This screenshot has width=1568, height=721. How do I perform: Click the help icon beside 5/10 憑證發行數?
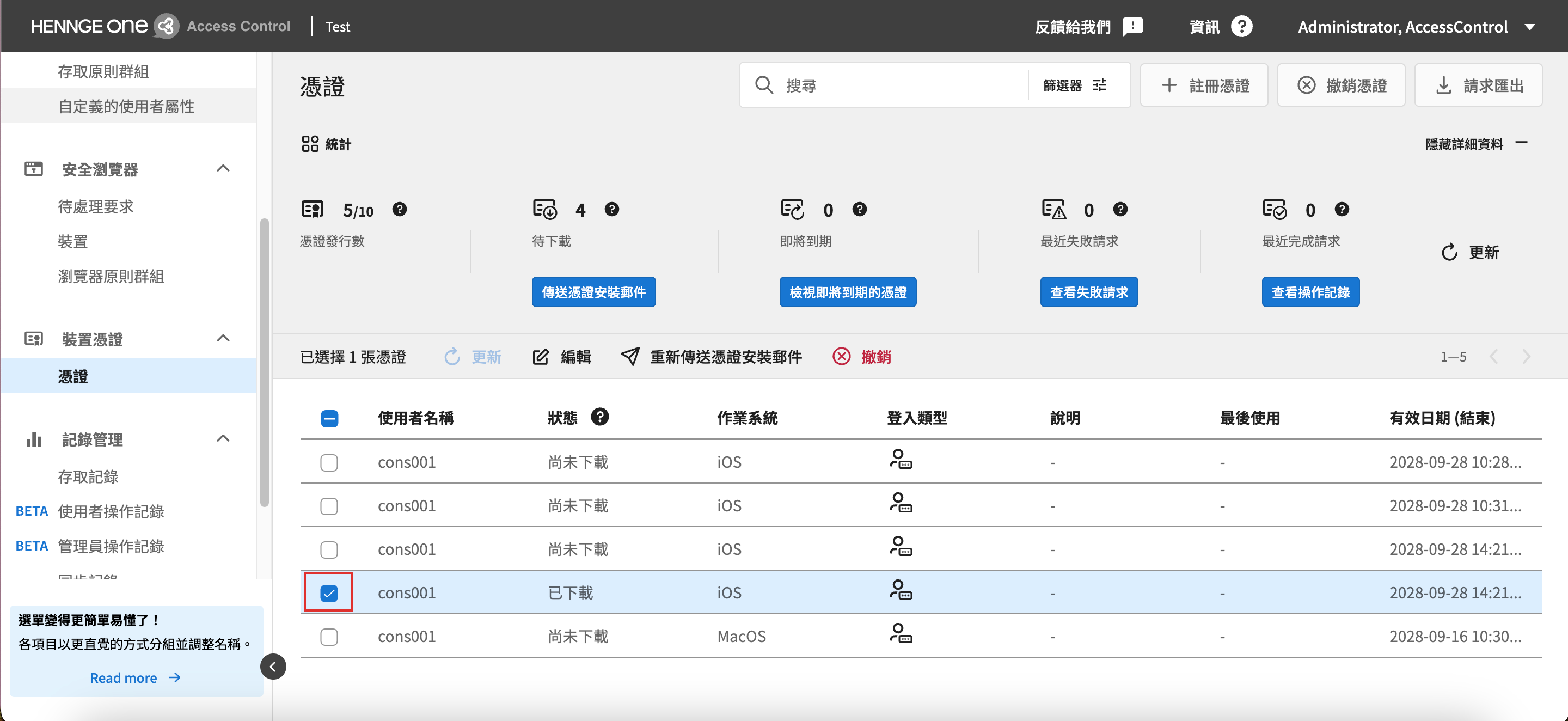click(x=399, y=210)
